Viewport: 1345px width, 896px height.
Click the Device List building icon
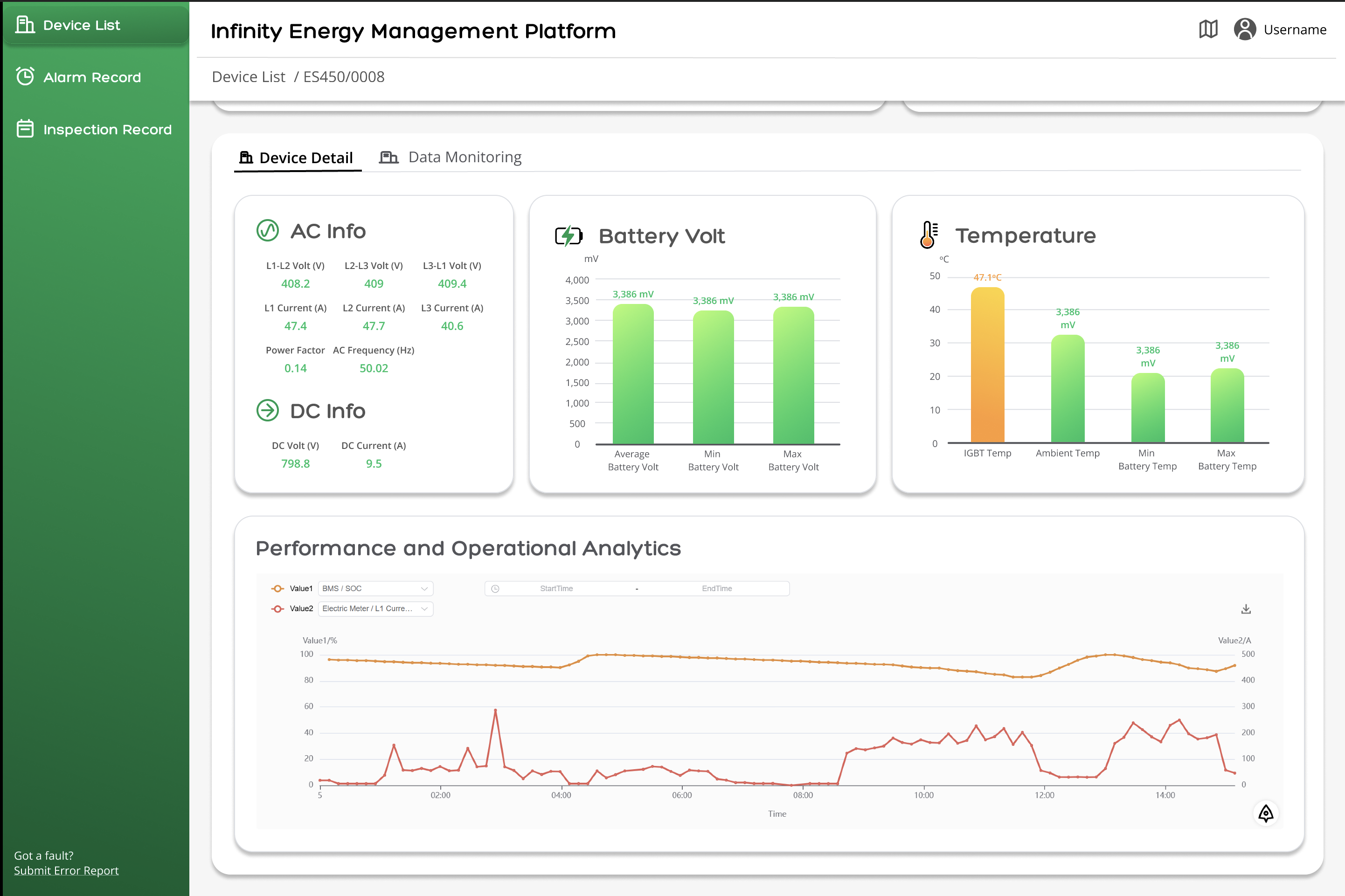(x=25, y=25)
